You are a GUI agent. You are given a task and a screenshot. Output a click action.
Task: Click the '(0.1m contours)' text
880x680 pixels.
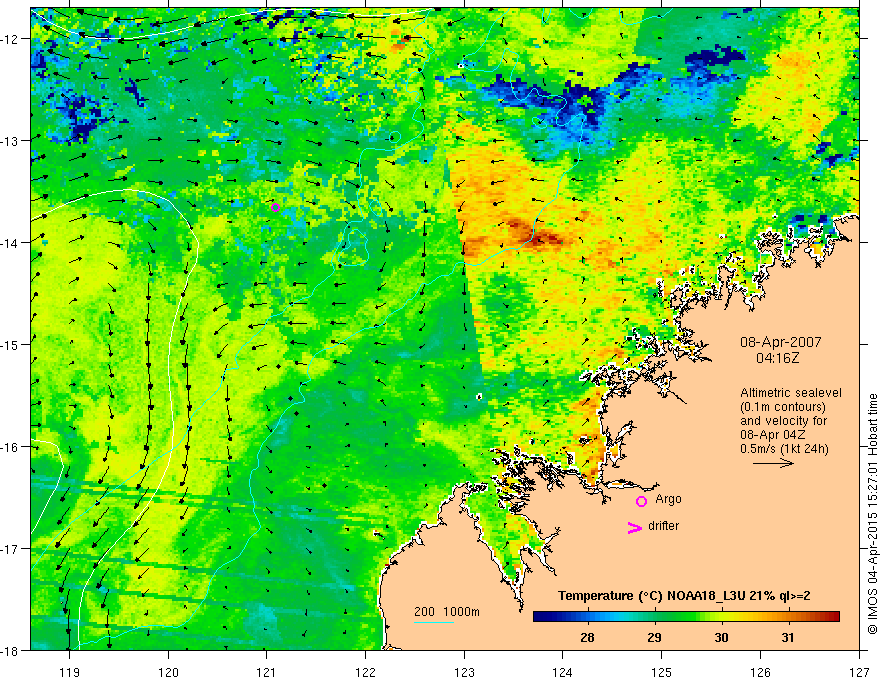tap(783, 407)
